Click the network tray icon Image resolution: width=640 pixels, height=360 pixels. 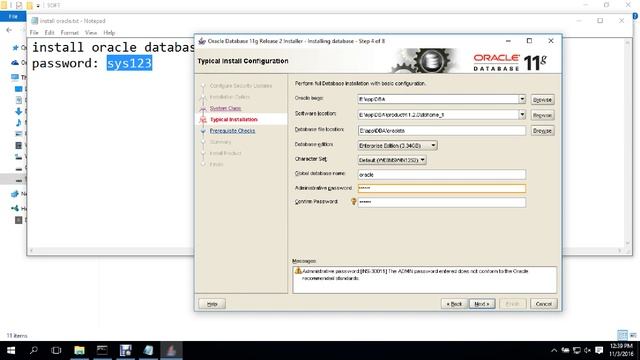(576, 350)
